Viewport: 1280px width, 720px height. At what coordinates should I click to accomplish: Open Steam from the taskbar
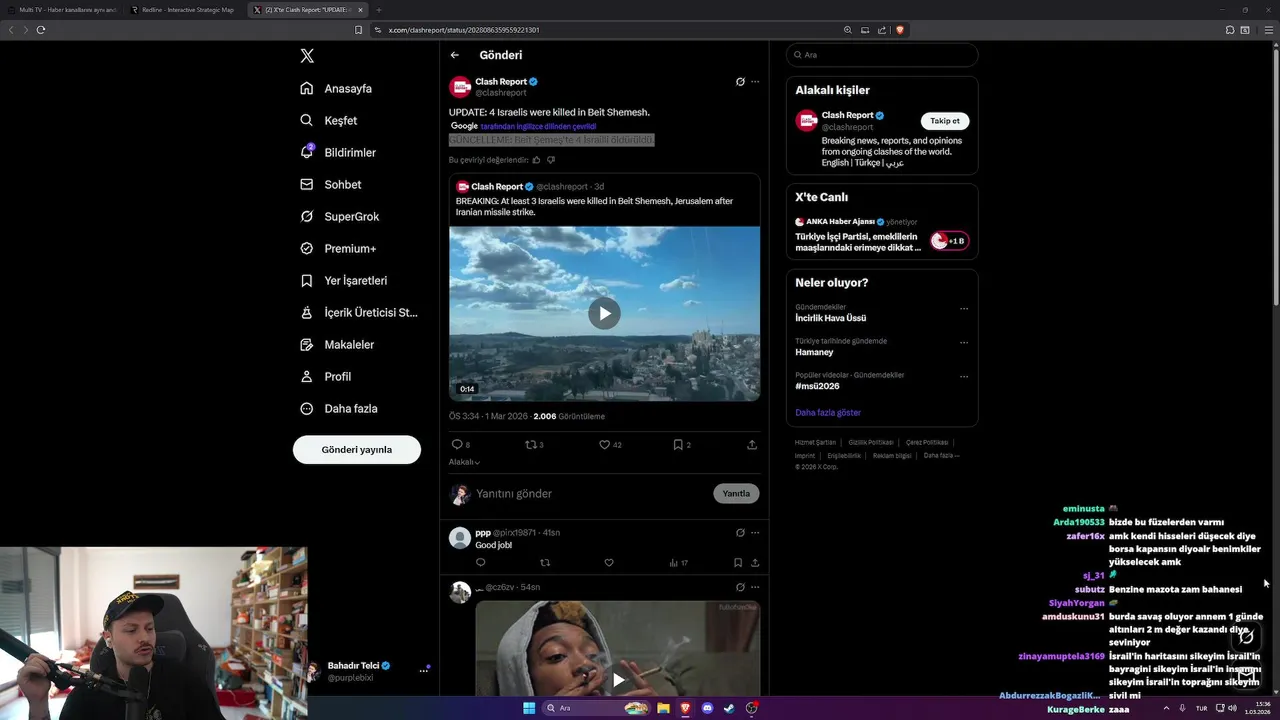(x=729, y=708)
